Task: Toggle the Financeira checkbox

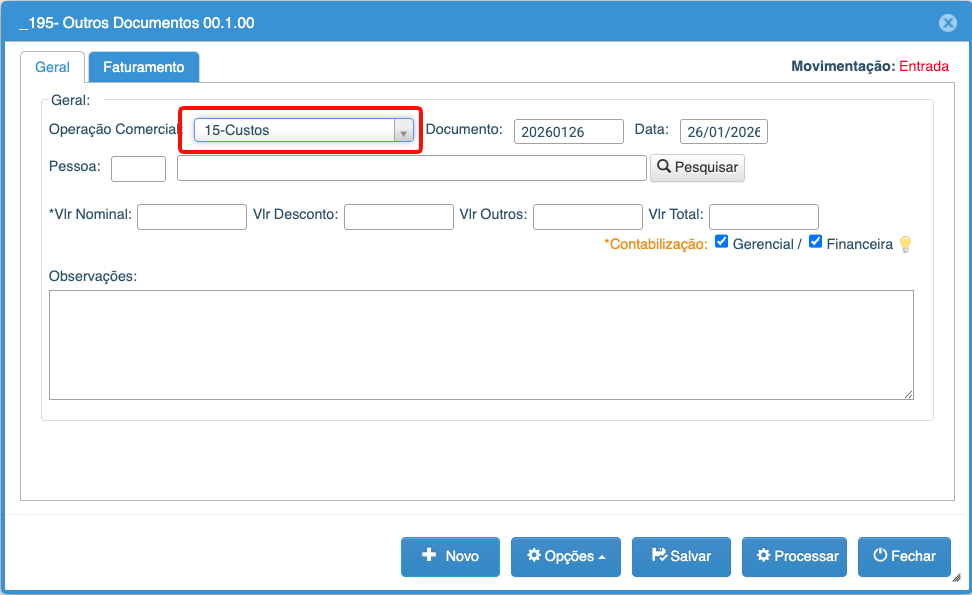Action: click(815, 242)
